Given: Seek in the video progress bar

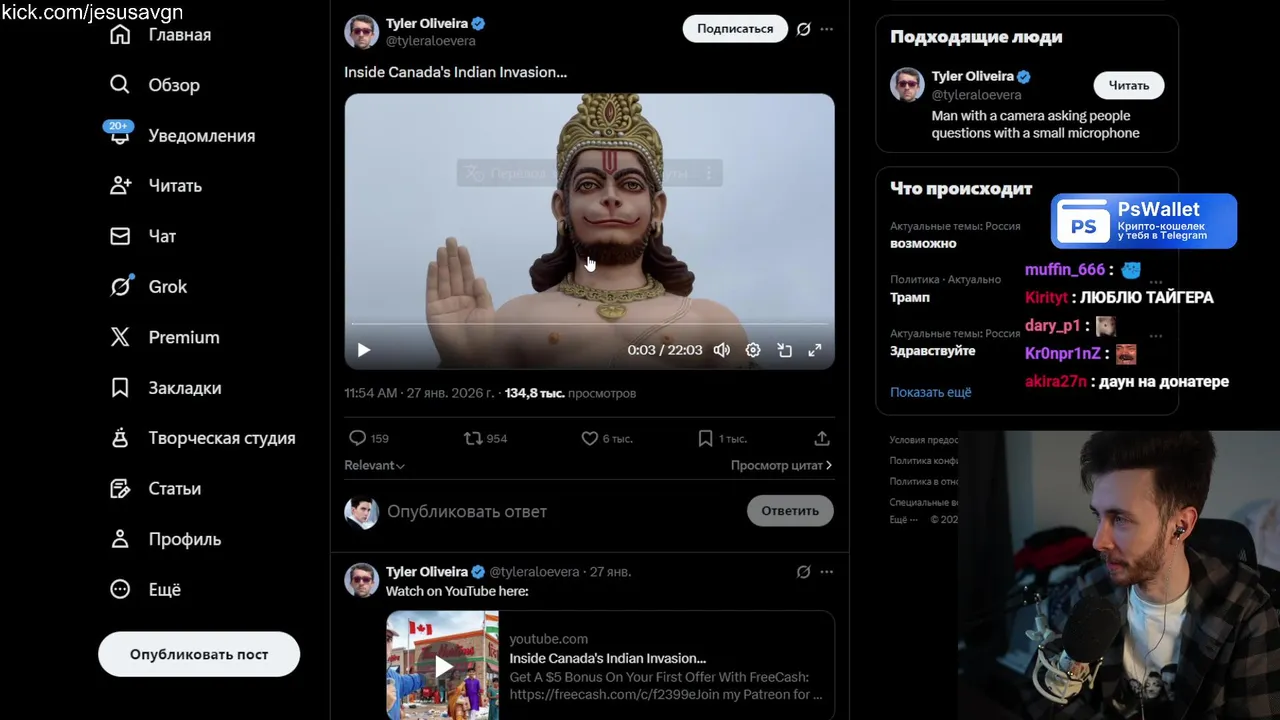Looking at the screenshot, I should click(590, 324).
